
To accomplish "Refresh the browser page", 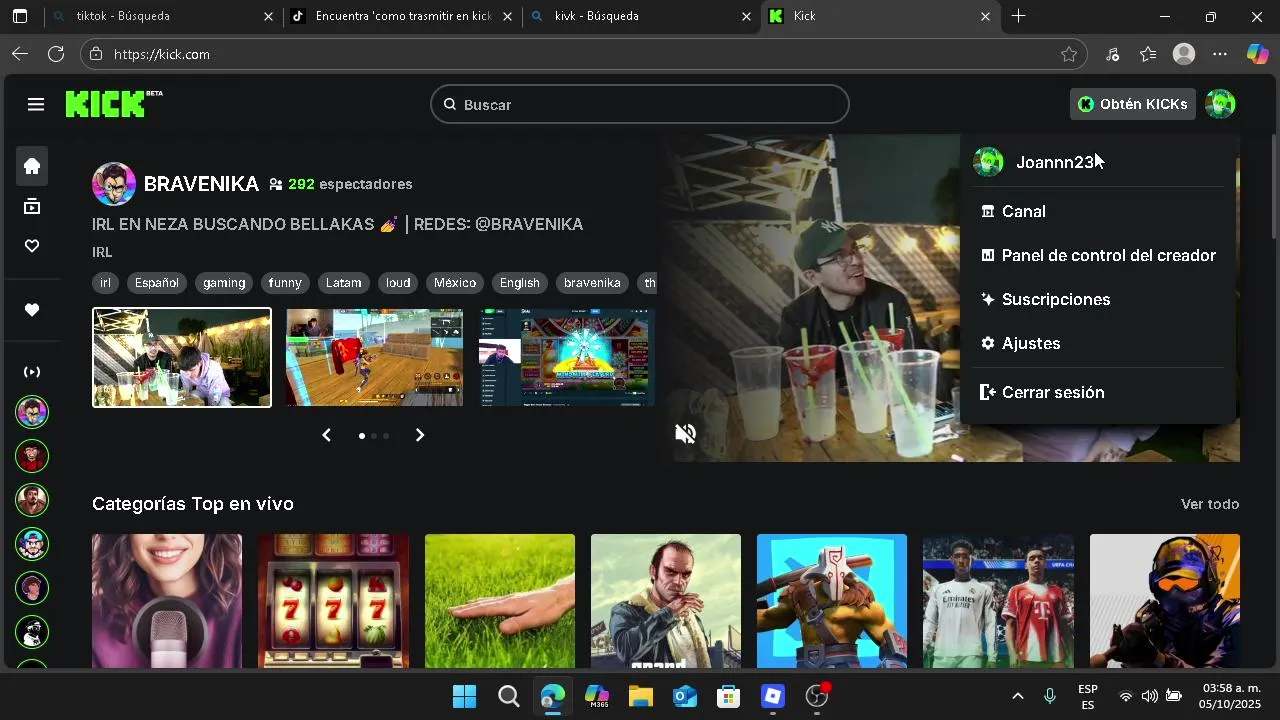I will click(56, 54).
